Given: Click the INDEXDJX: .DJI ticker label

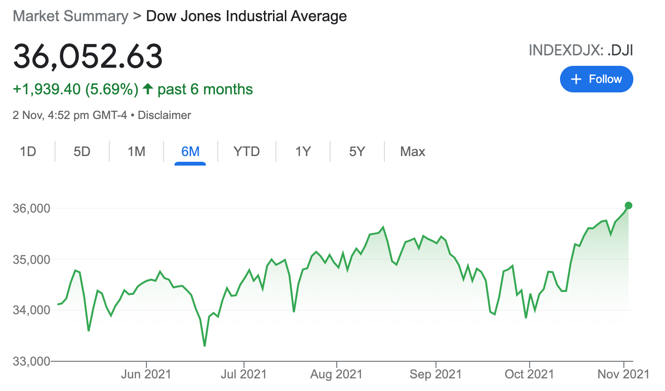Looking at the screenshot, I should click(581, 50).
